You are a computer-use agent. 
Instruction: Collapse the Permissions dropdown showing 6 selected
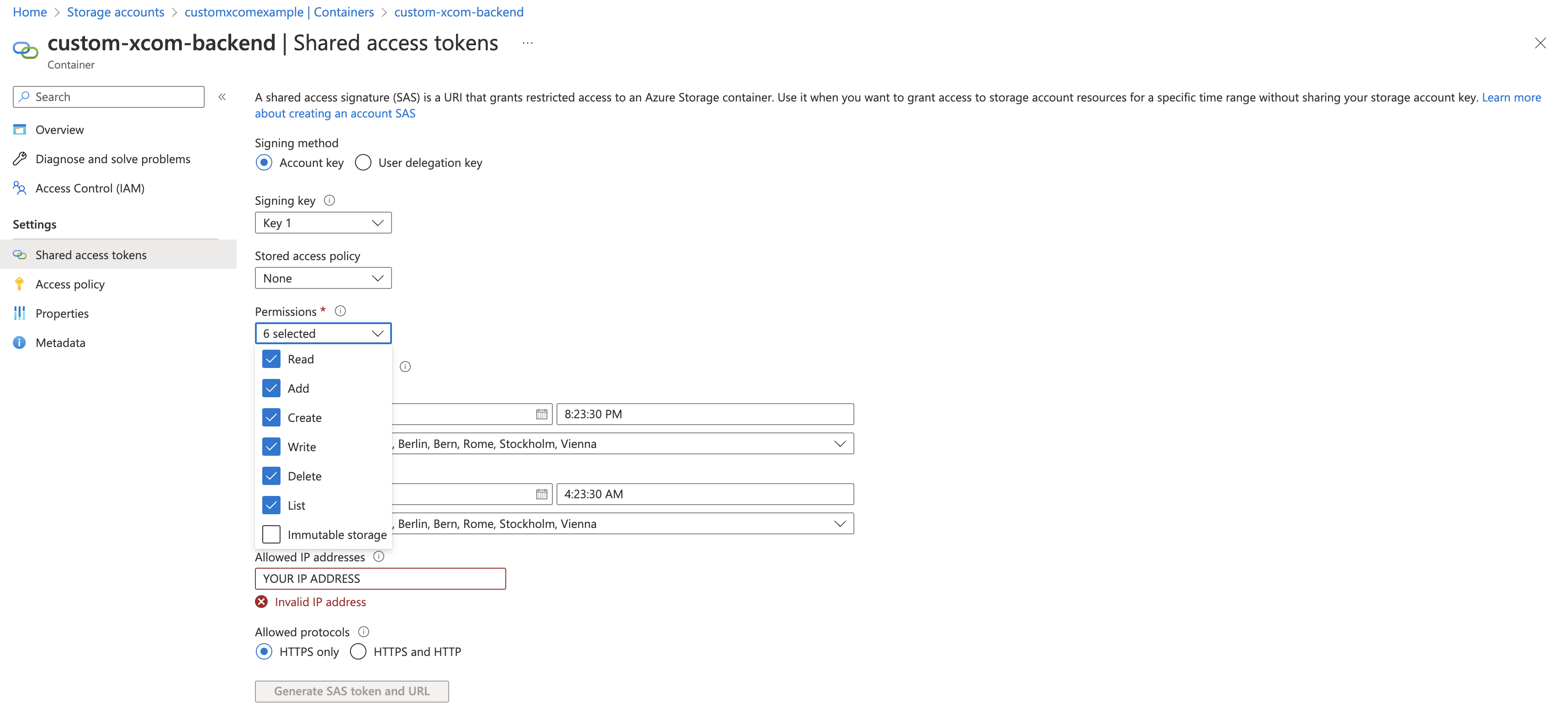point(323,333)
